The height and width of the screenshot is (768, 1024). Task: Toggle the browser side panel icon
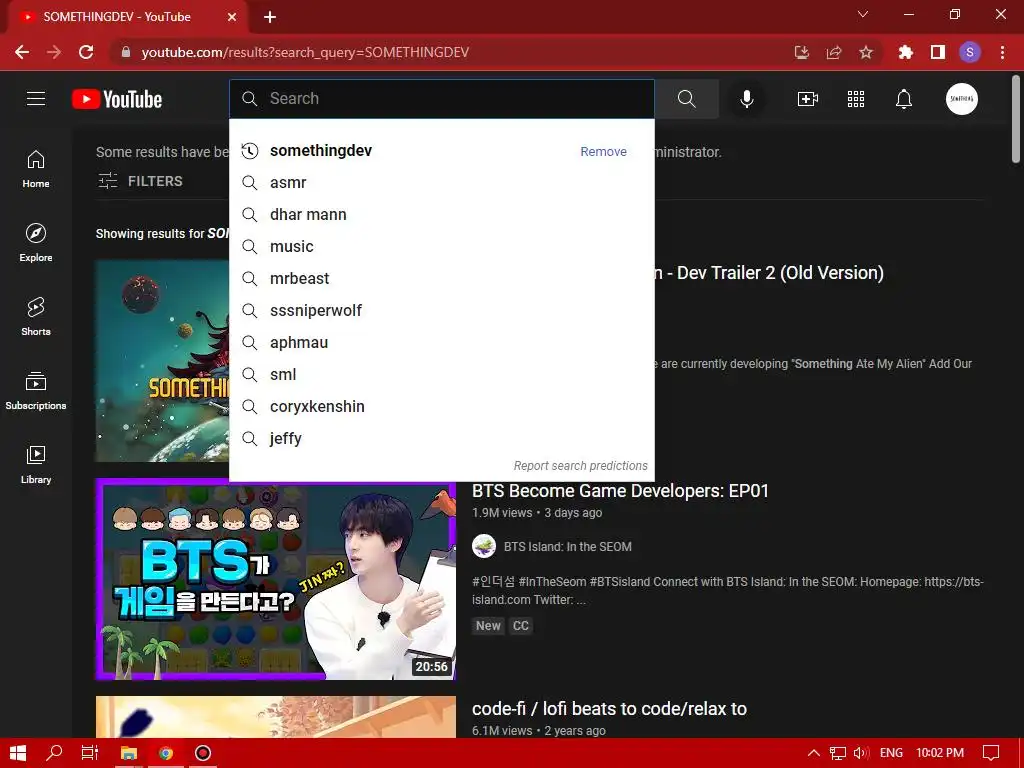[938, 52]
